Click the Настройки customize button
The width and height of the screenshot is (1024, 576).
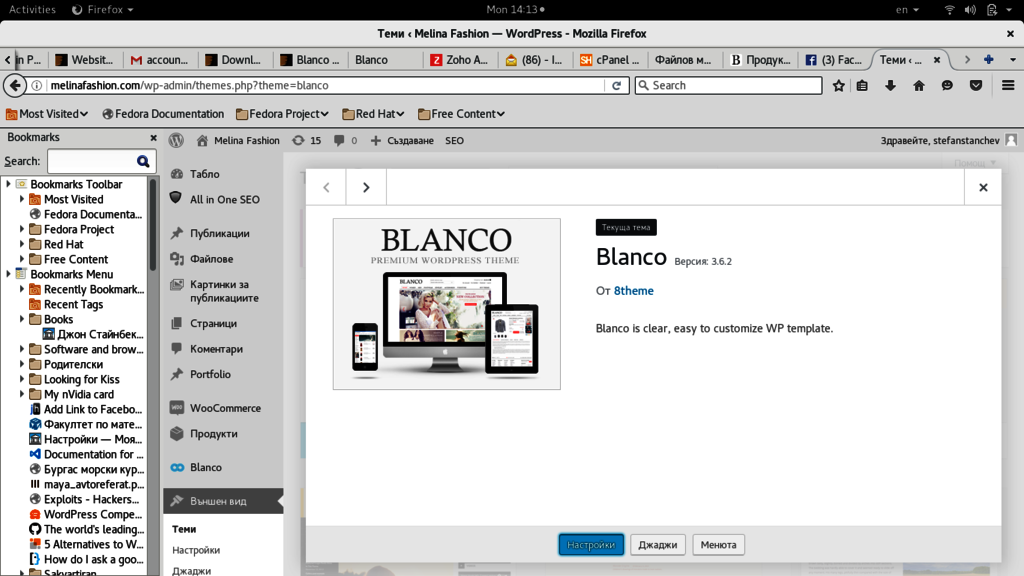pos(591,545)
